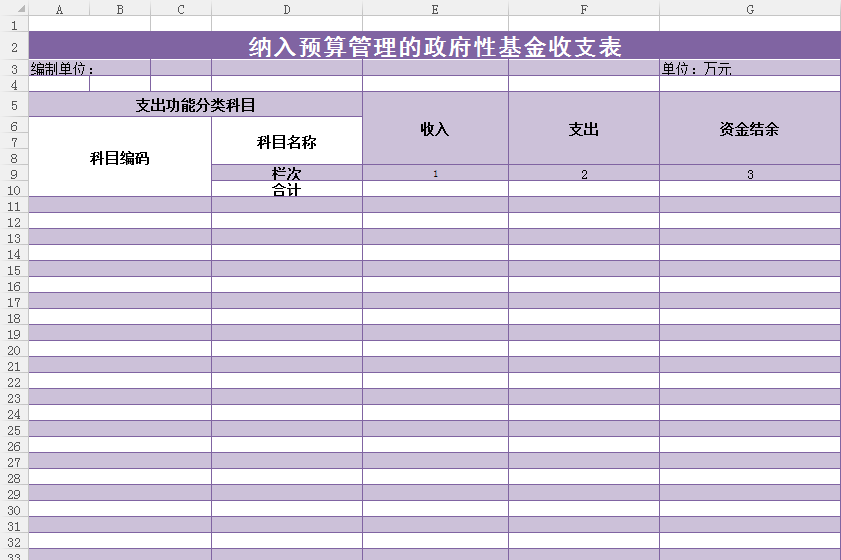Screen dimensions: 841x560
Task: Select column A header
Action: coord(59,9)
